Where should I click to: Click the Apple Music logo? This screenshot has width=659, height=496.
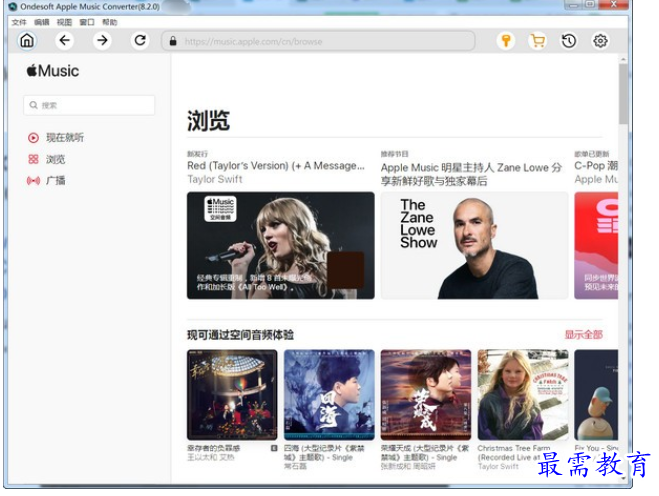[53, 71]
